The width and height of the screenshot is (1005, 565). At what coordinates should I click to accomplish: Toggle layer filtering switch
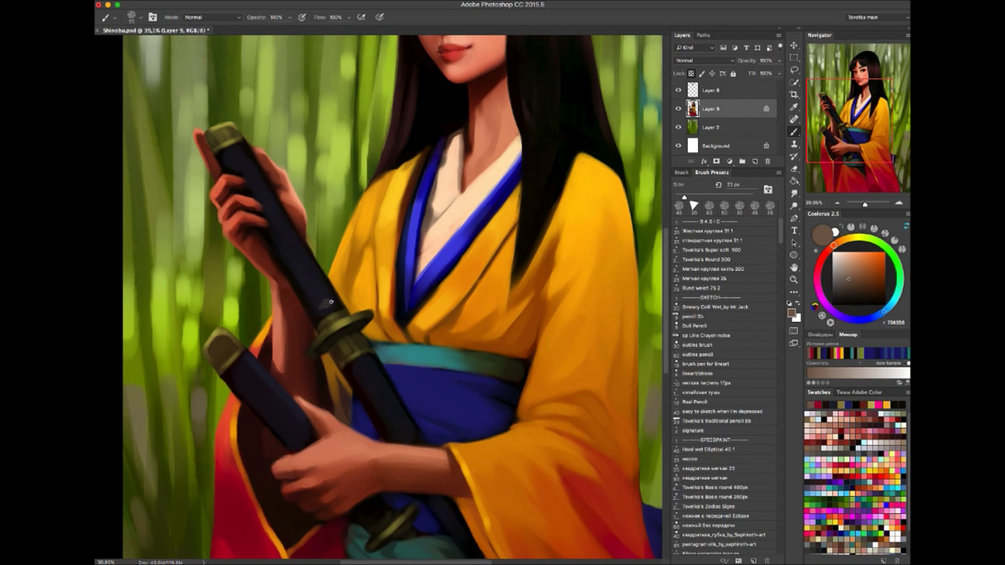coord(779,47)
